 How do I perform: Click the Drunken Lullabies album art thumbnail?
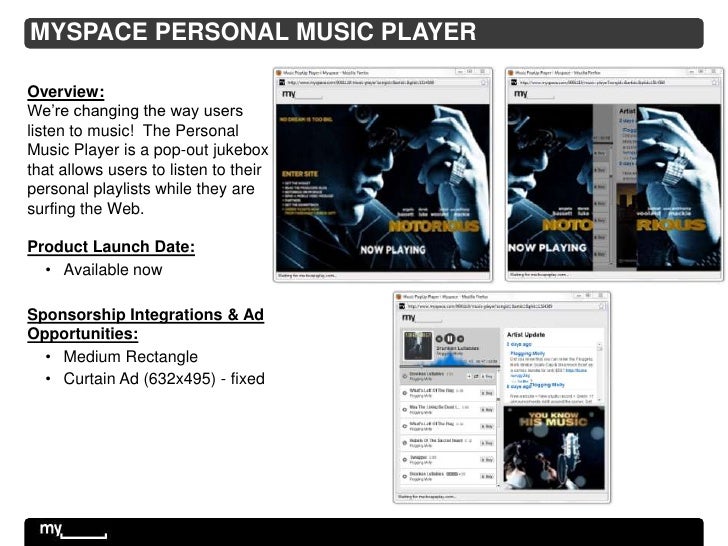pyautogui.click(x=418, y=345)
